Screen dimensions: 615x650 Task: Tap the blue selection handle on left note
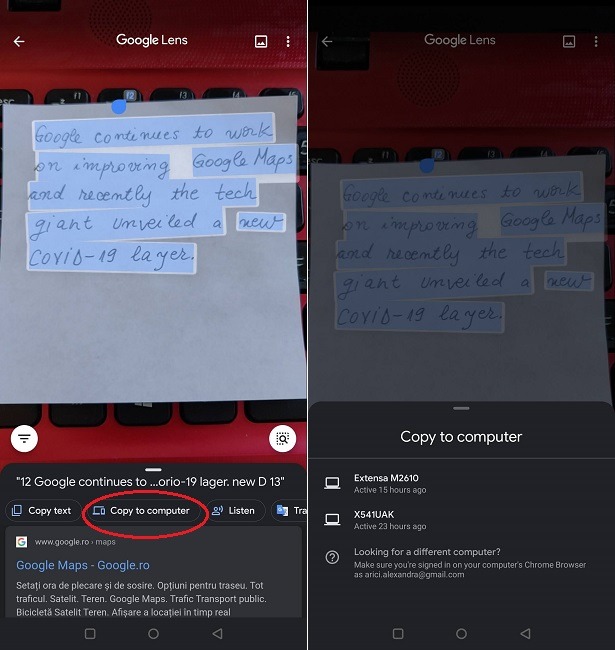(119, 107)
